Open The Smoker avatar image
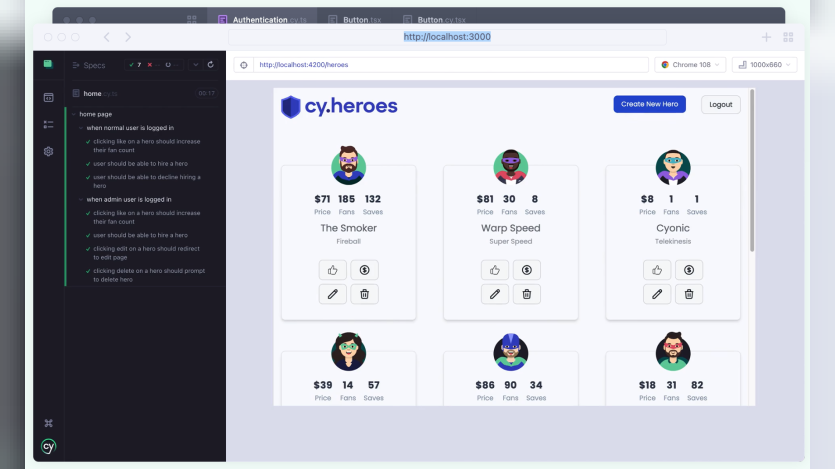This screenshot has height=469, width=835. pos(349,166)
